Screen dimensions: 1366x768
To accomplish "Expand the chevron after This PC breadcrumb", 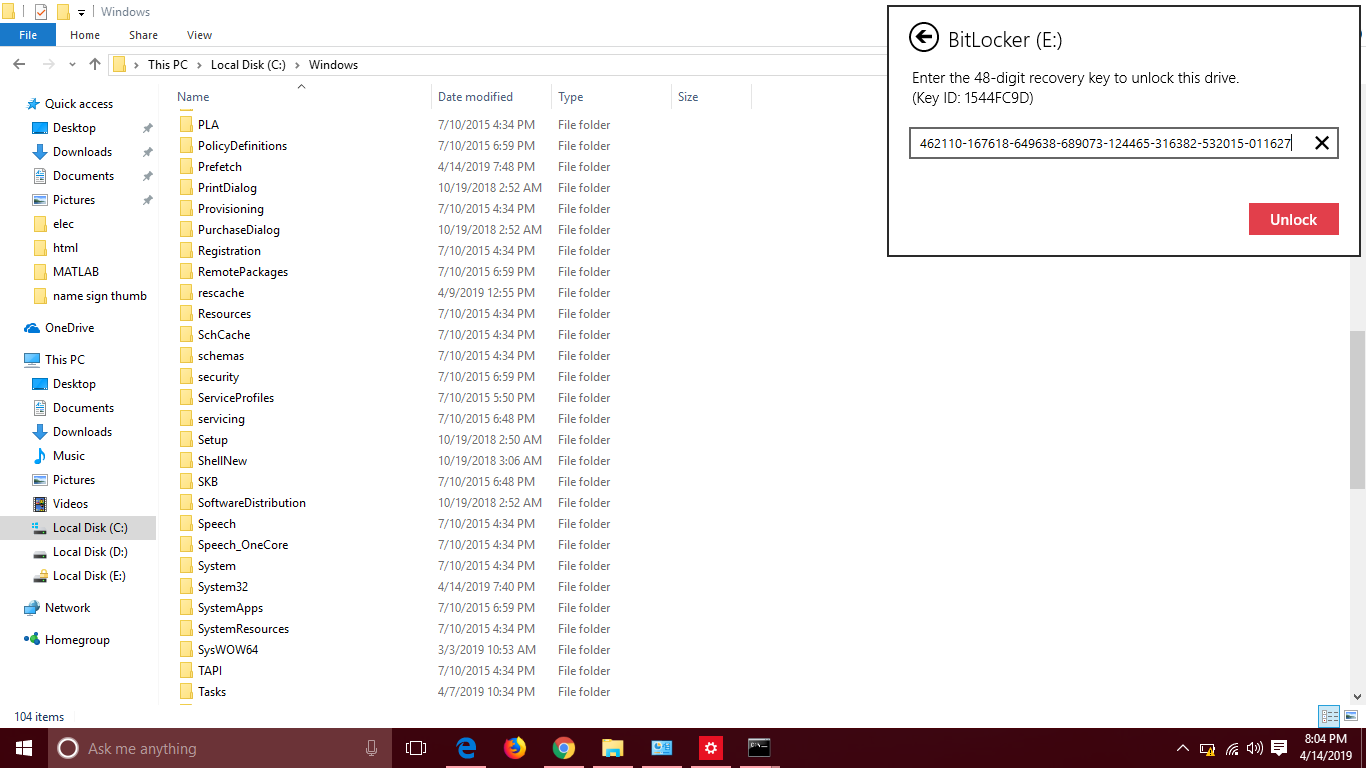I will click(199, 64).
